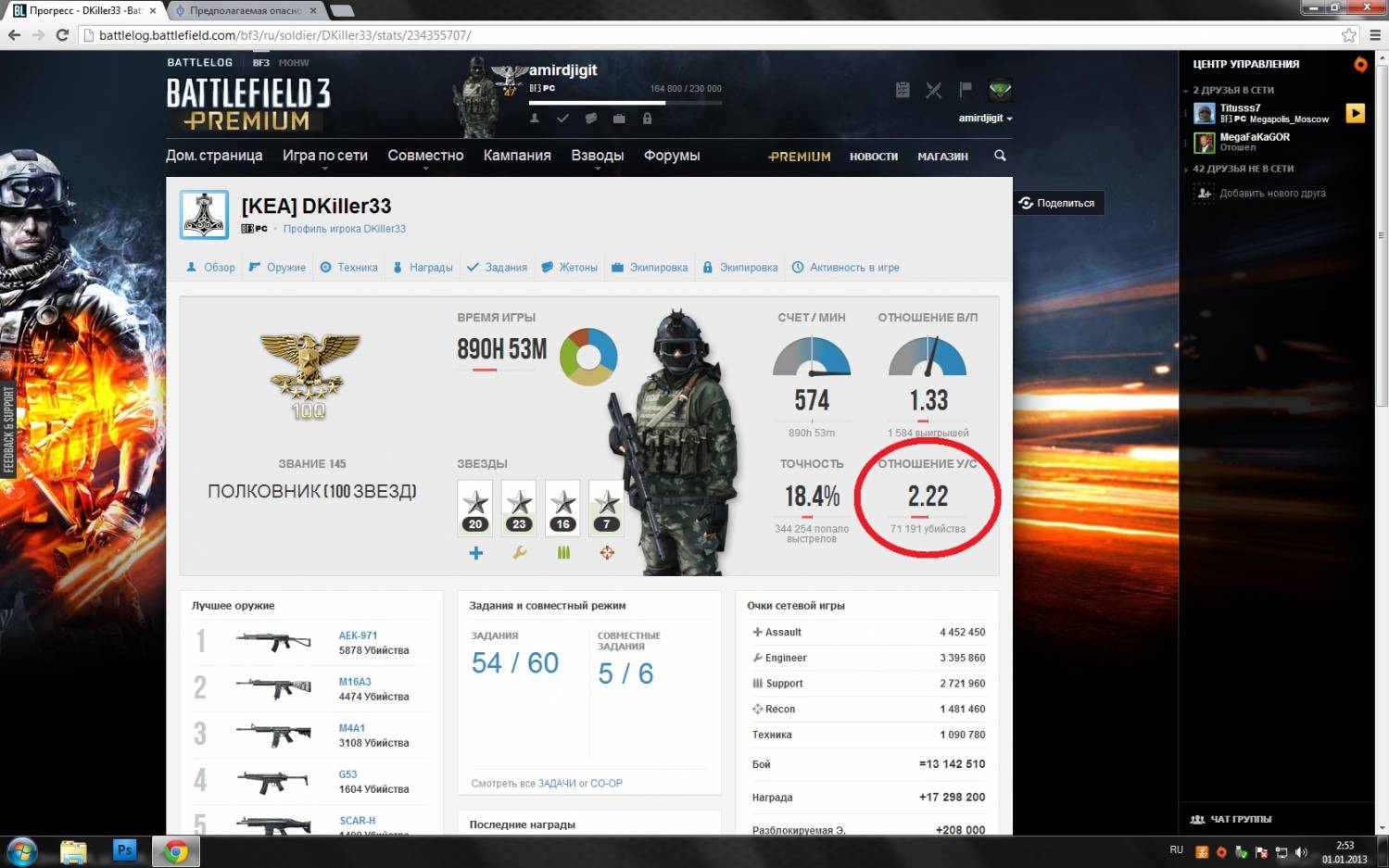
Task: Bookmark this page with the star icon
Action: [1349, 35]
